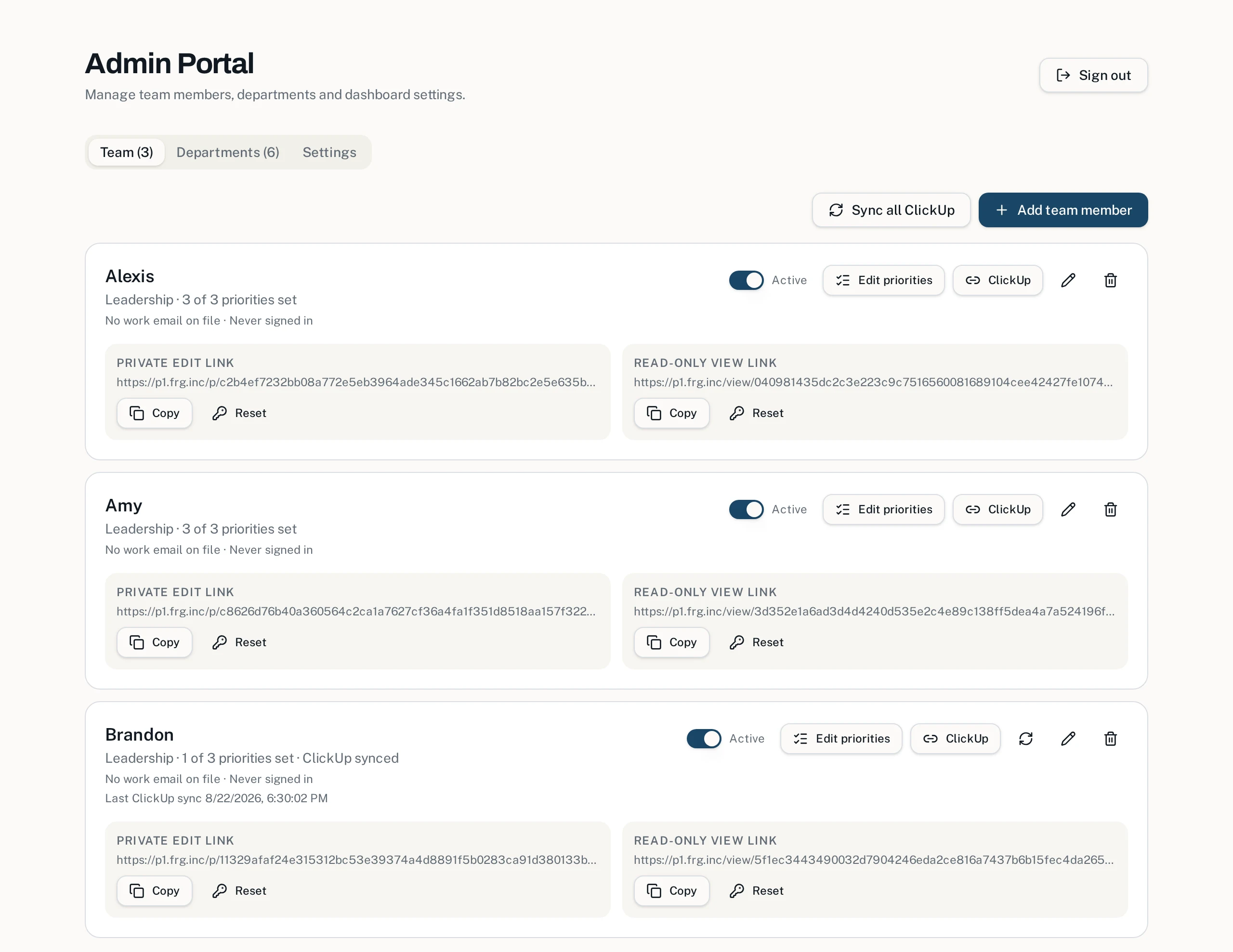Reset Brandon's private edit link
The height and width of the screenshot is (952, 1233).
point(239,890)
